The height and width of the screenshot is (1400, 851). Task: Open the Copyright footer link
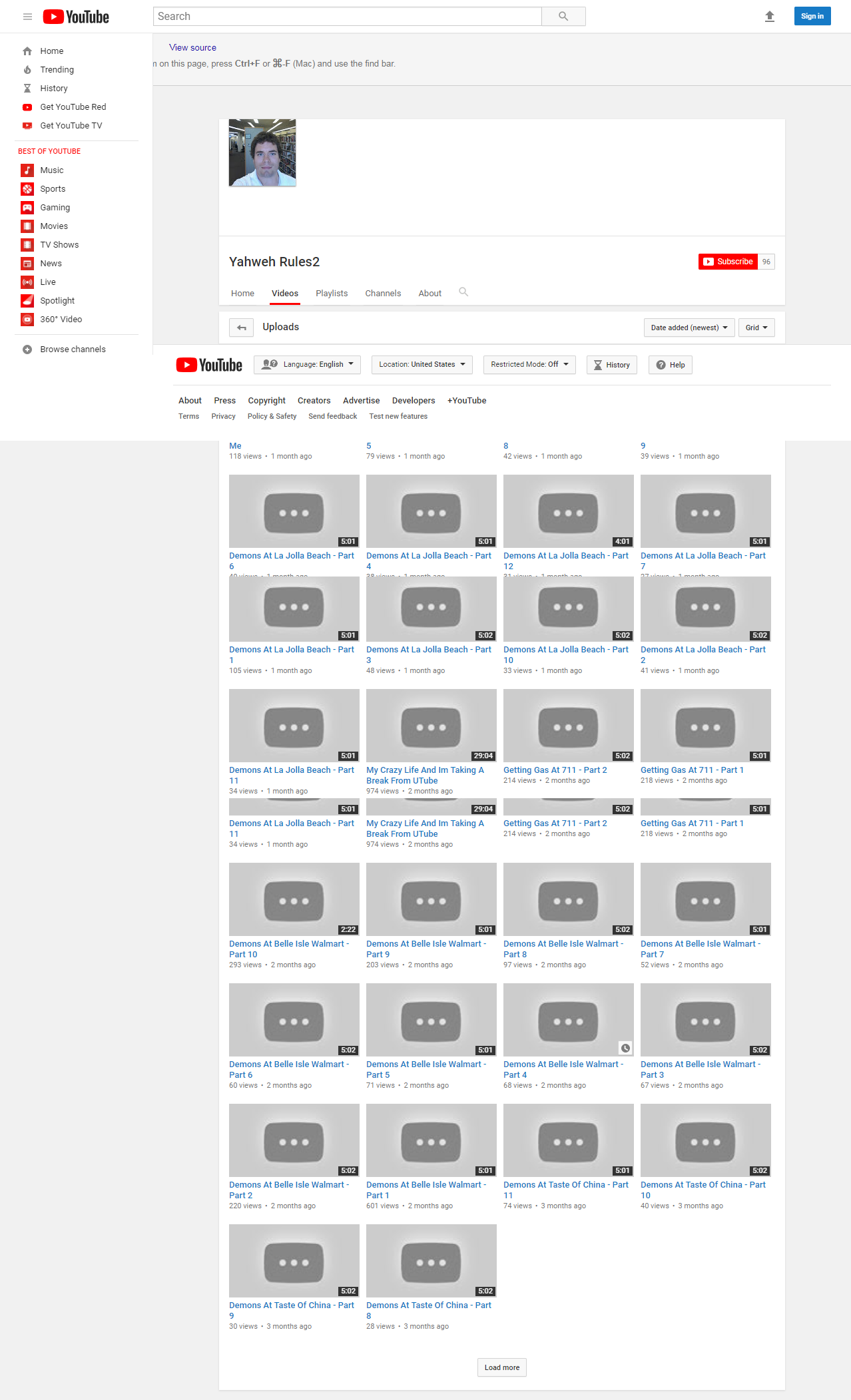point(266,401)
